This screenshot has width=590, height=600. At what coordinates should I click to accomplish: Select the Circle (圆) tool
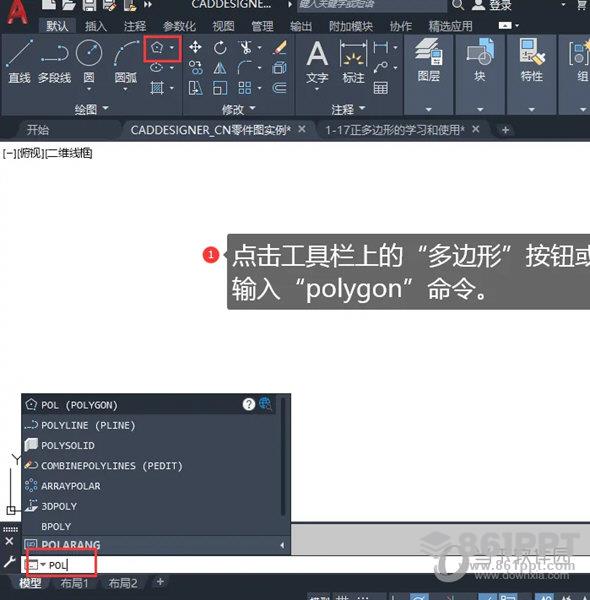pos(89,63)
